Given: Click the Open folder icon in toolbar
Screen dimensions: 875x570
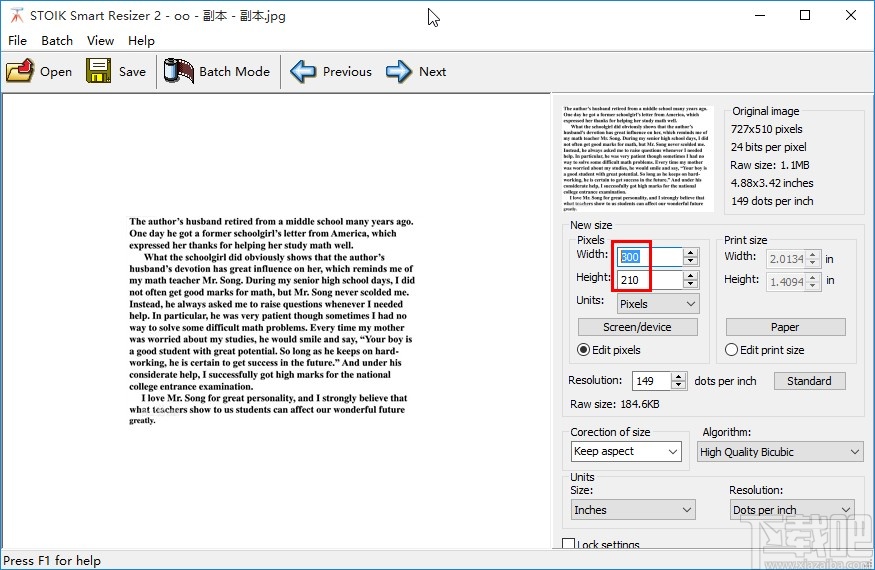Looking at the screenshot, I should coord(20,71).
